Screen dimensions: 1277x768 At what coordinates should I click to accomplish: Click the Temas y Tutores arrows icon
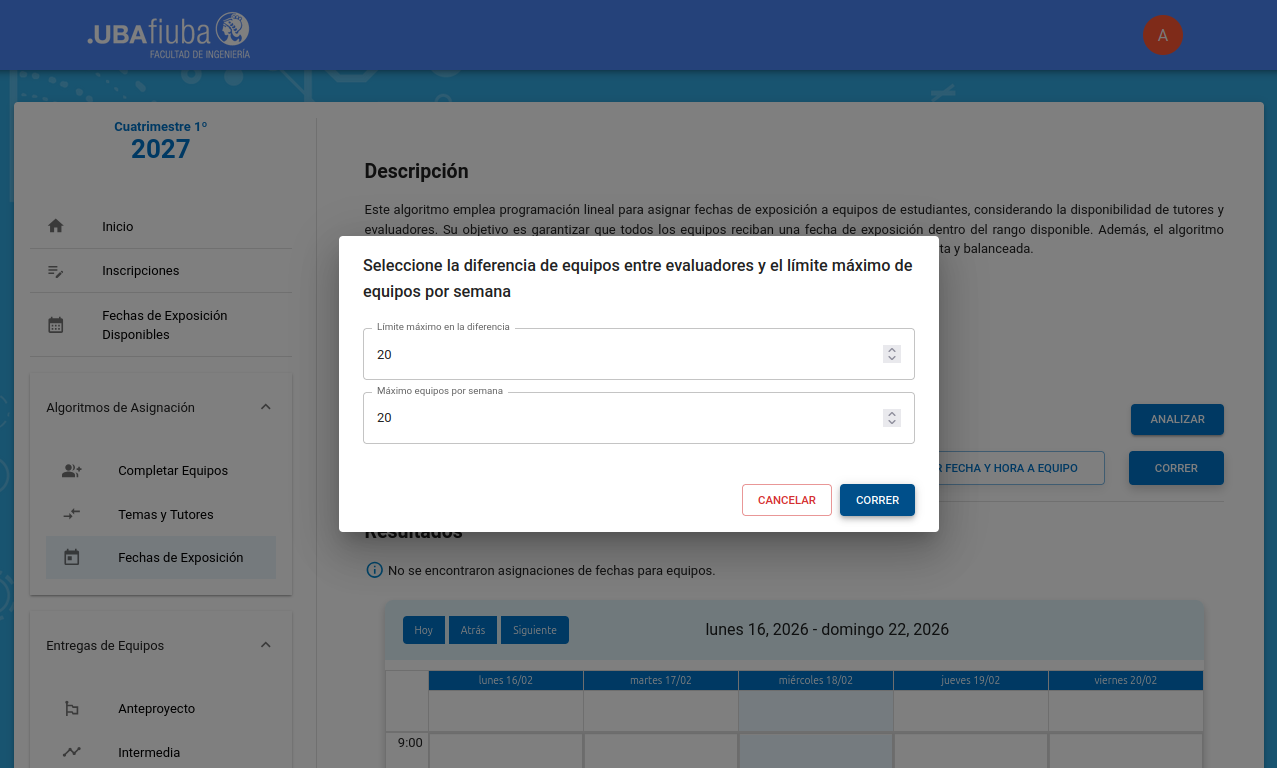[x=72, y=514]
